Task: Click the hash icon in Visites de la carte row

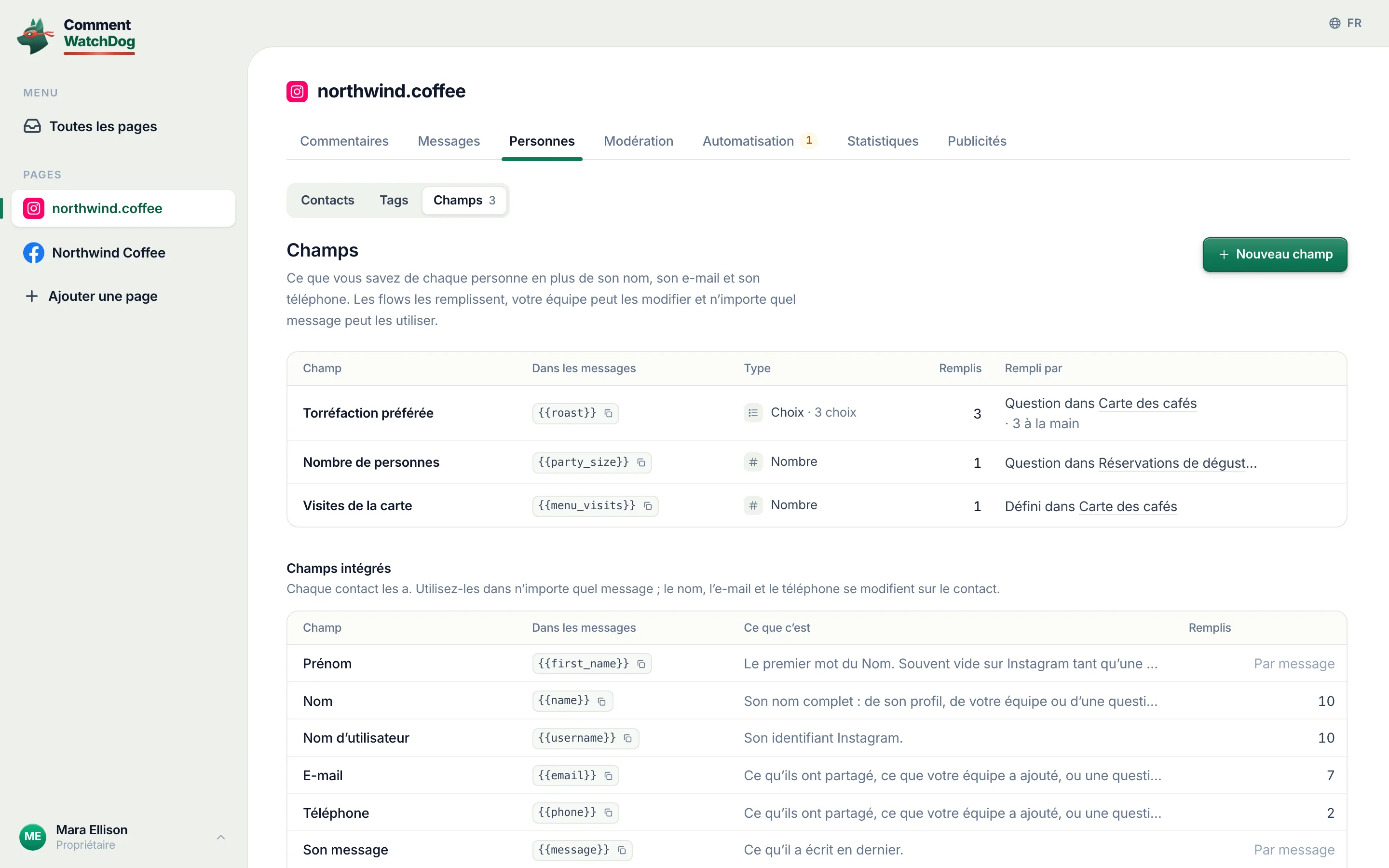Action: point(753,505)
